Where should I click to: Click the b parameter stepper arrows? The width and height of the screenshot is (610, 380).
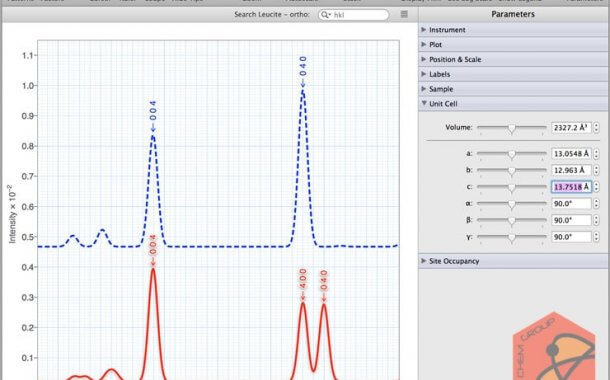[x=596, y=170]
